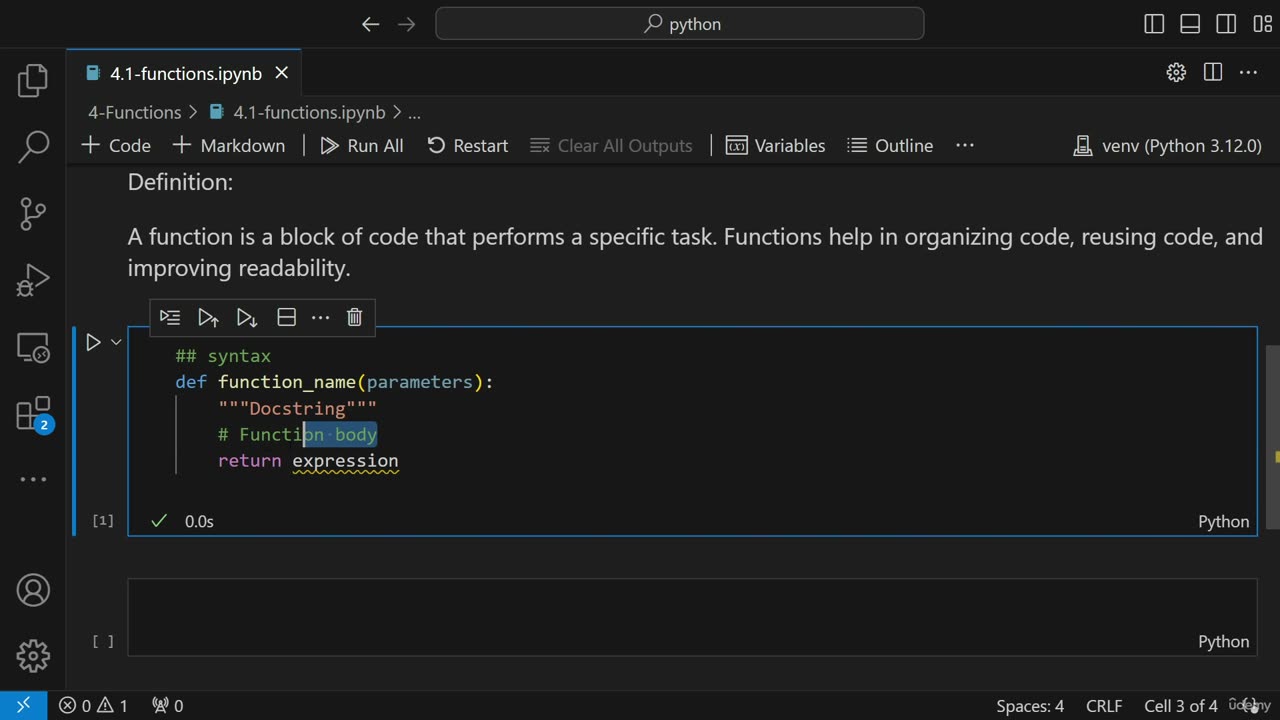Viewport: 1280px width, 720px height.
Task: Toggle the bottom panel layout icon
Action: click(x=1190, y=24)
